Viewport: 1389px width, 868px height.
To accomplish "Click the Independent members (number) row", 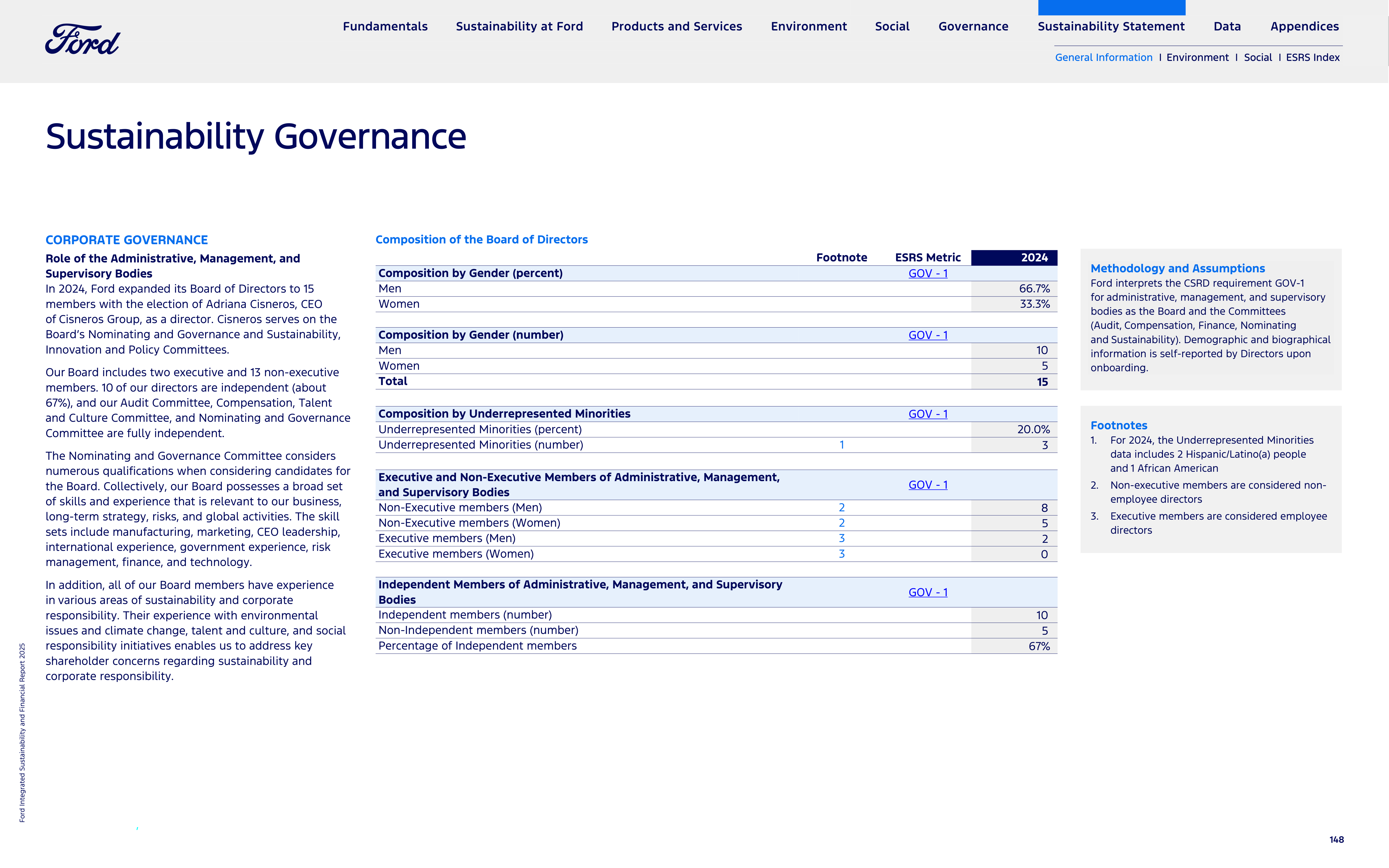I will pyautogui.click(x=716, y=615).
